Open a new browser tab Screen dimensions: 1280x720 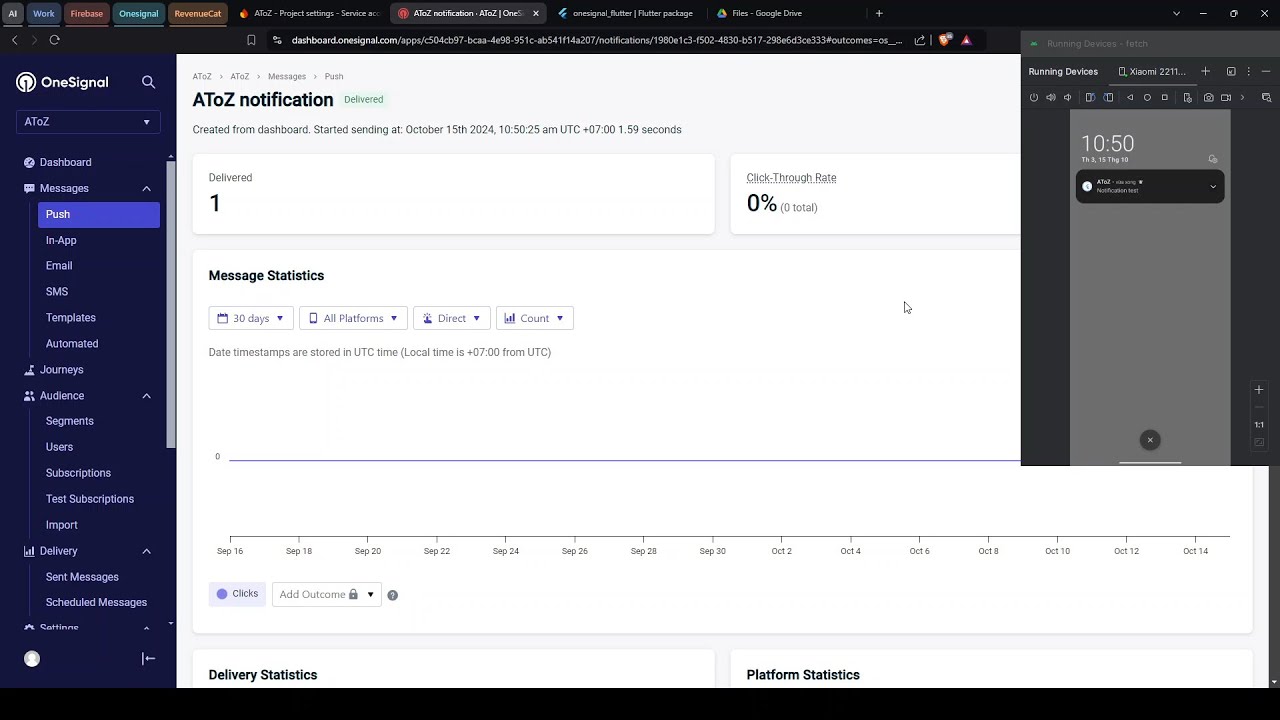click(879, 13)
